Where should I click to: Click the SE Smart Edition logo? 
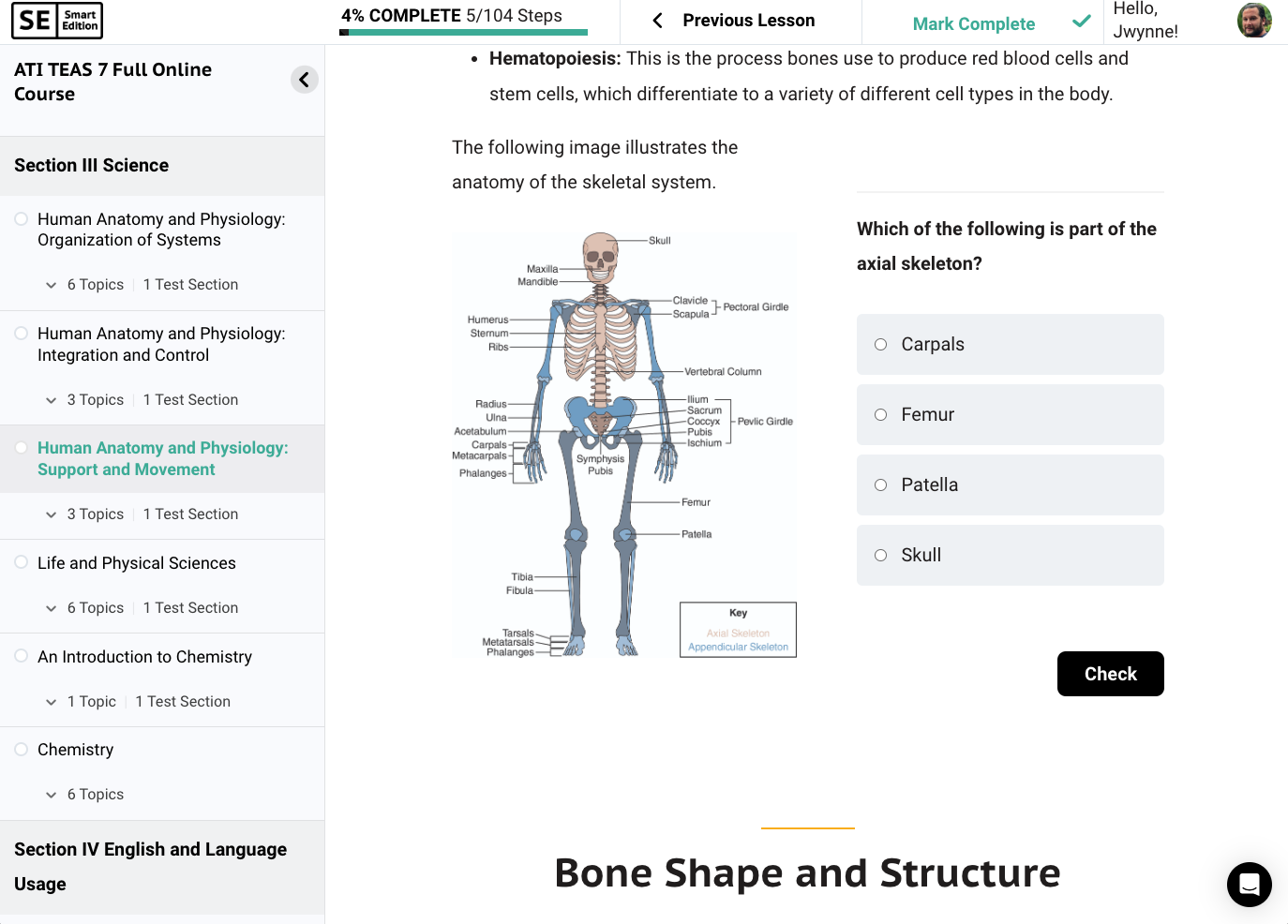(57, 20)
